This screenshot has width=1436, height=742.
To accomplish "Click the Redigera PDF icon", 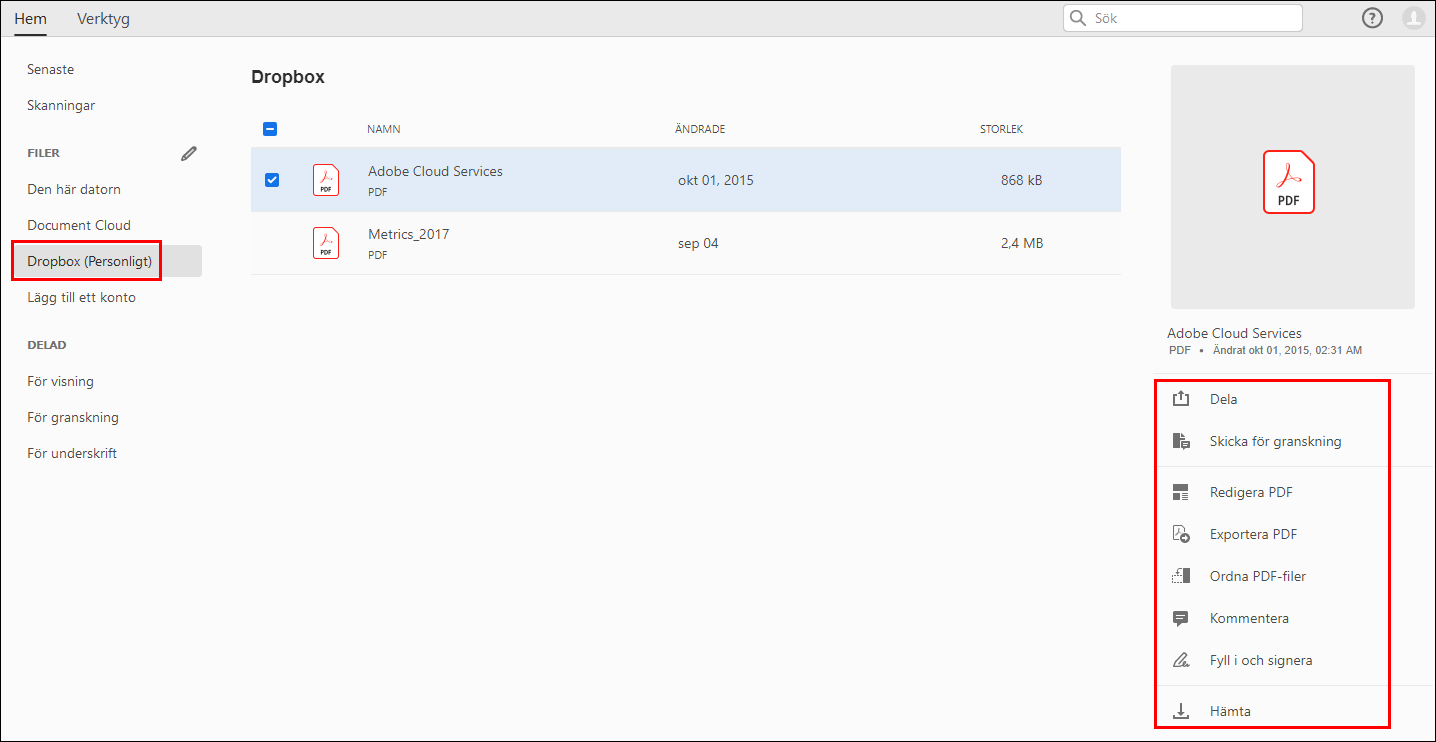I will click(1180, 492).
